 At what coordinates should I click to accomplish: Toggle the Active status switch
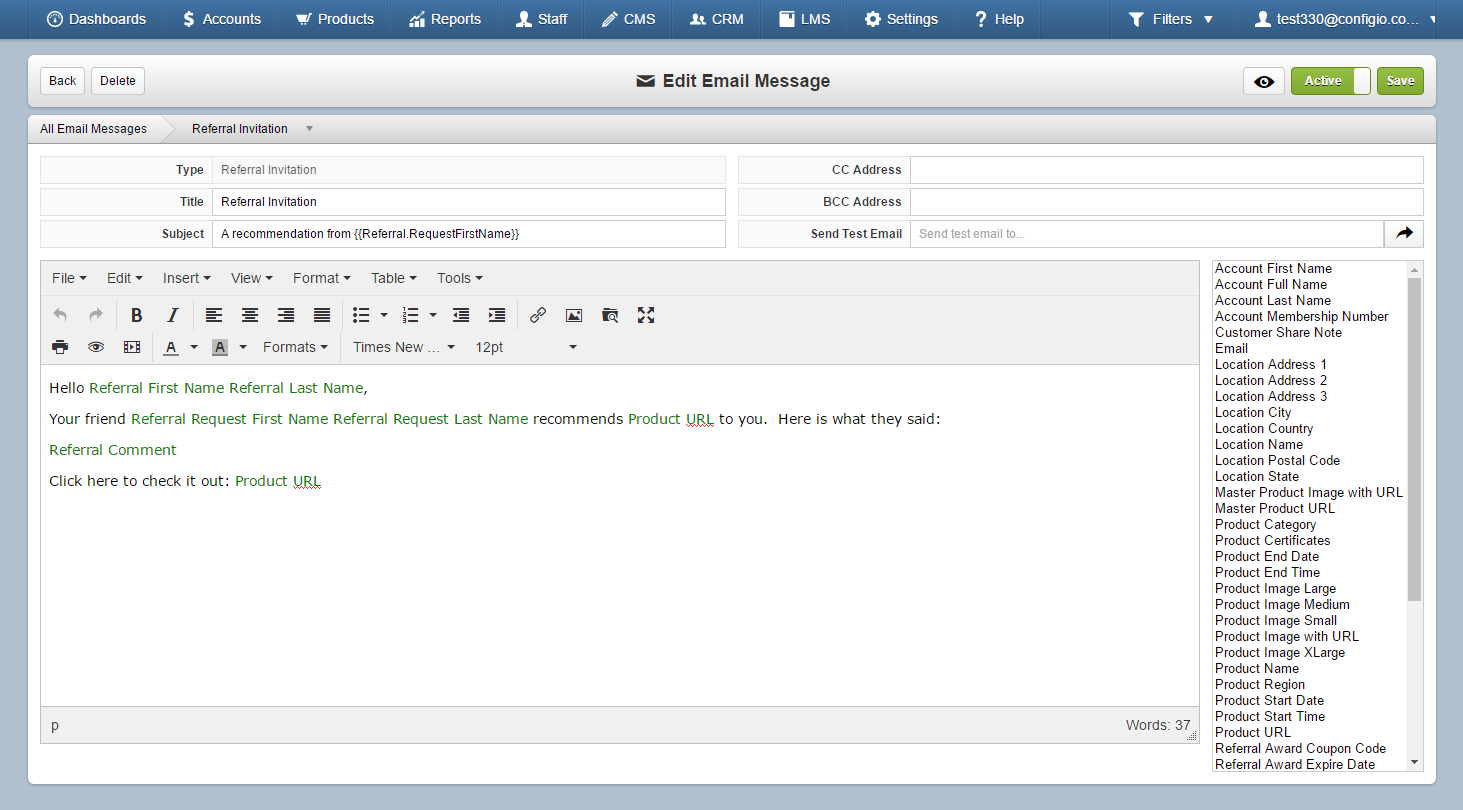1331,81
